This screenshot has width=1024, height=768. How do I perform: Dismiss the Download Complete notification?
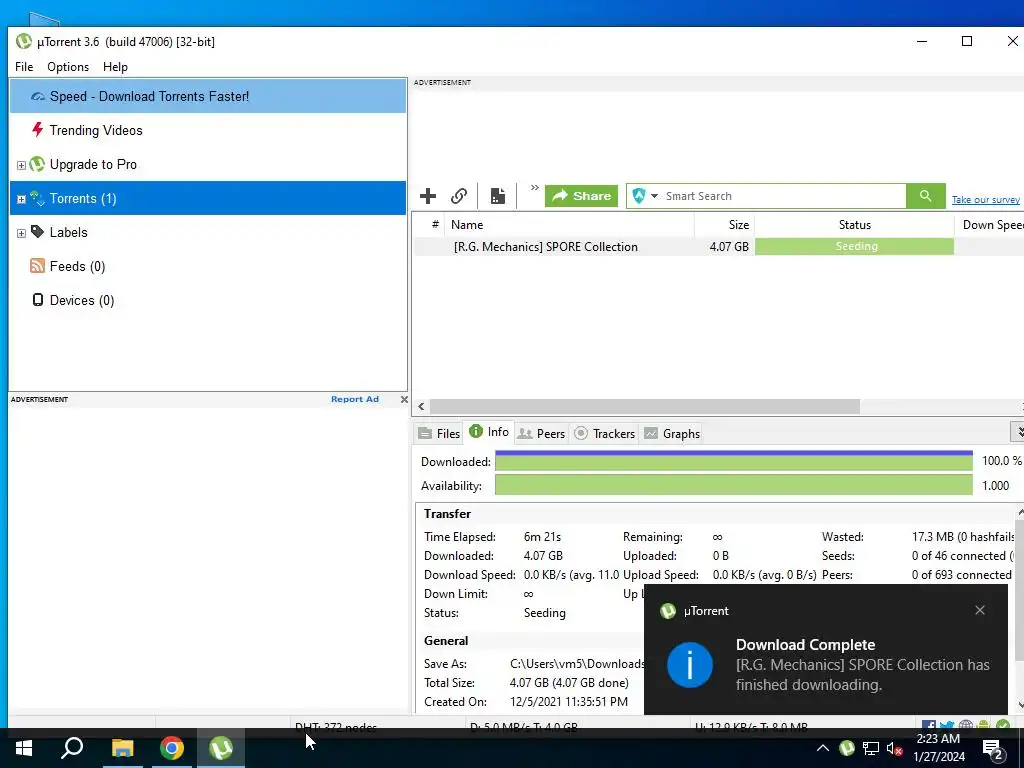pos(980,610)
